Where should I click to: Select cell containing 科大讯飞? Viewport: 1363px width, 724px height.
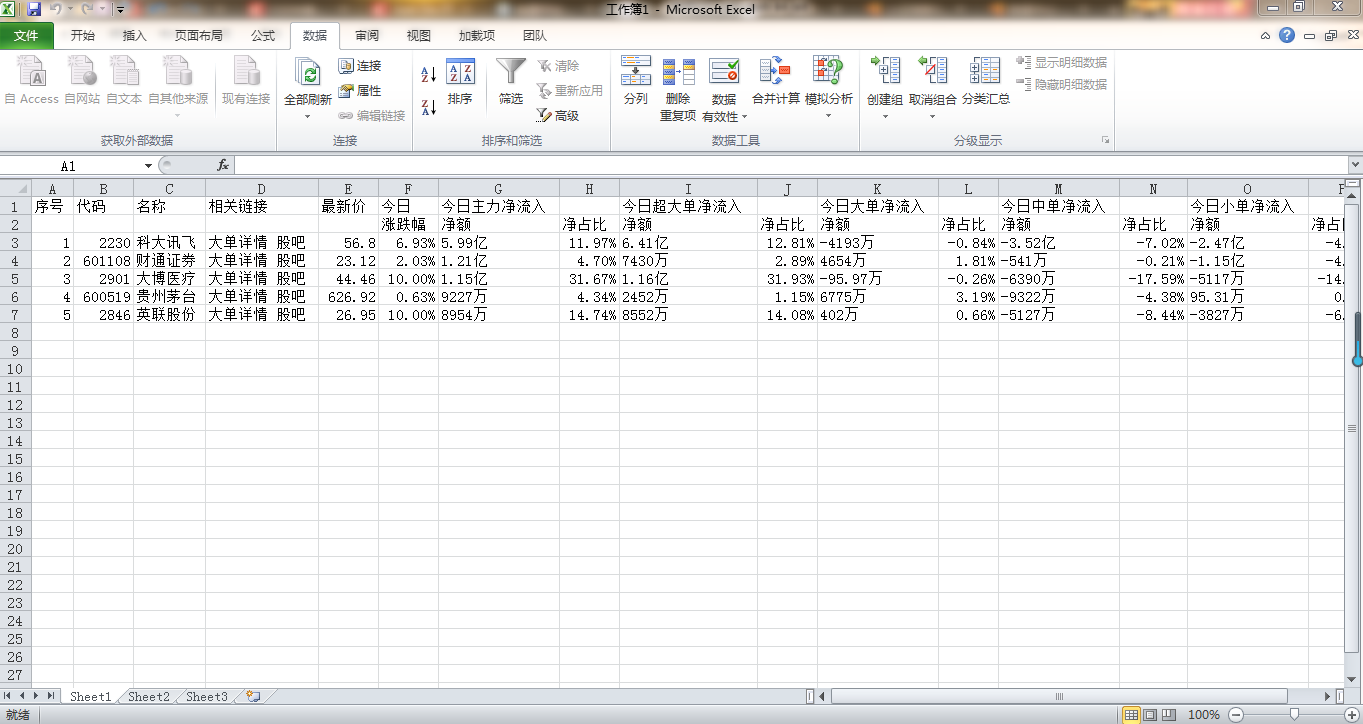169,242
